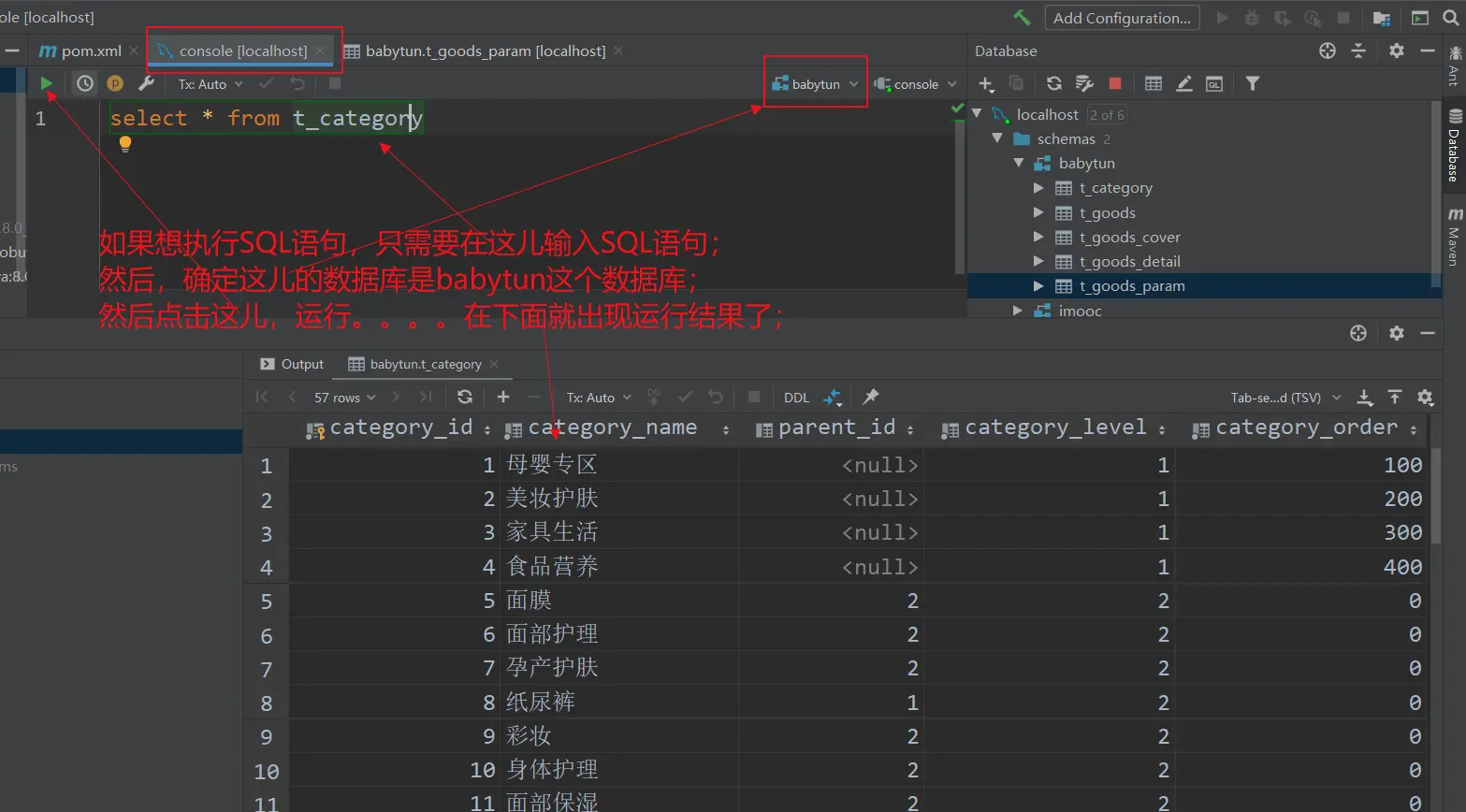The image size is (1466, 812).
Task: Click the Add Configuration... button
Action: (x=1121, y=18)
